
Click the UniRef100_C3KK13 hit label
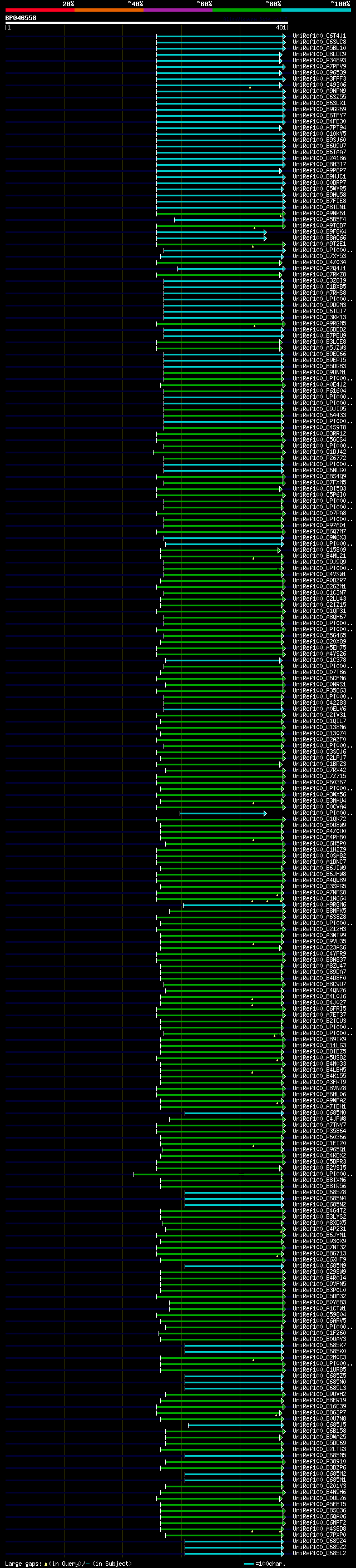click(x=319, y=317)
